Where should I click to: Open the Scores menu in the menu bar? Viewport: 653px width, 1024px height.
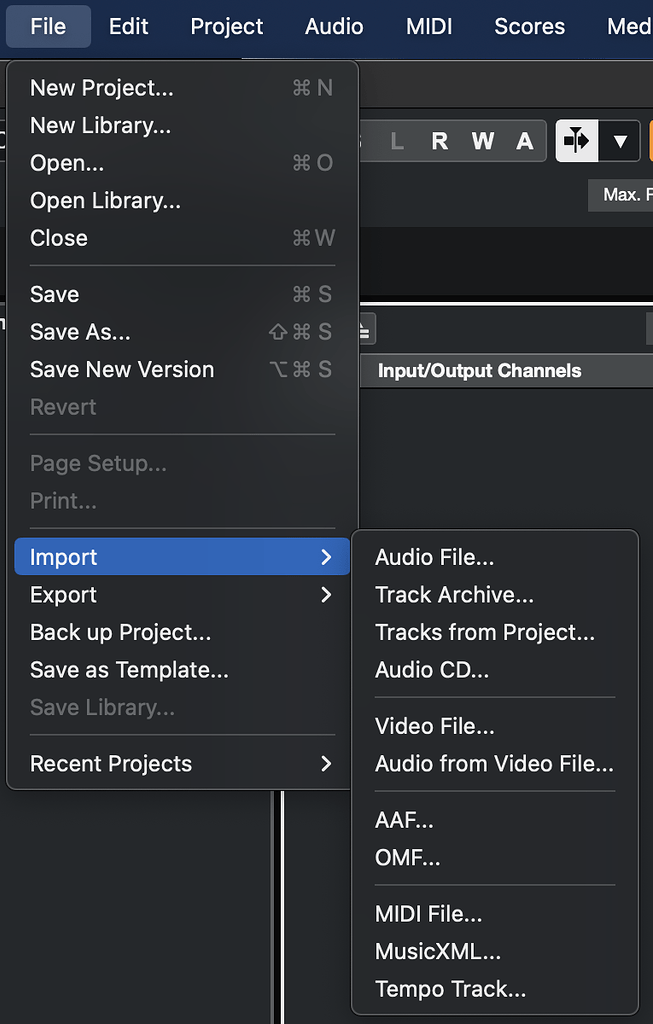(529, 27)
